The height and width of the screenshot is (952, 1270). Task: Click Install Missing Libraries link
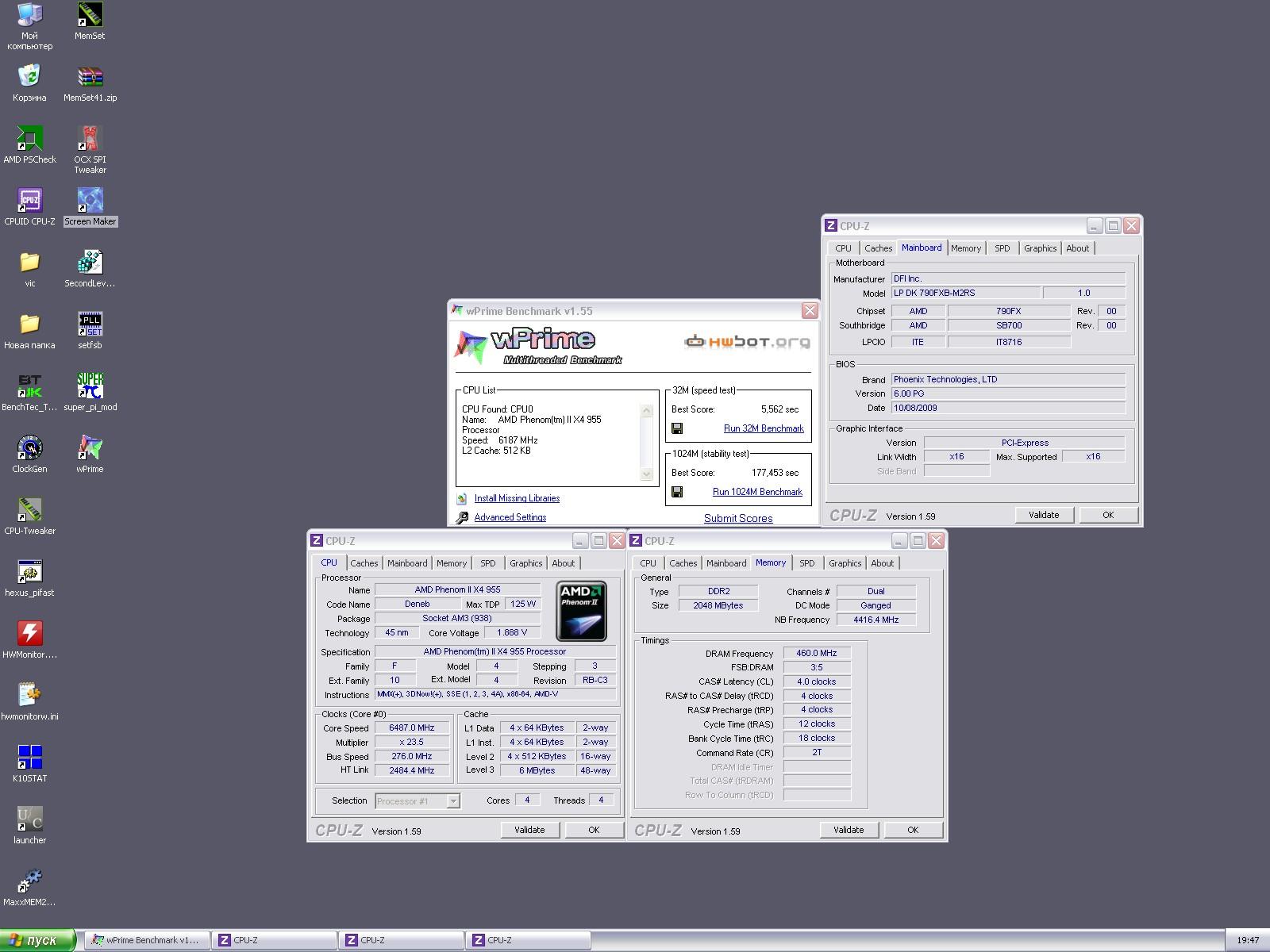517,498
